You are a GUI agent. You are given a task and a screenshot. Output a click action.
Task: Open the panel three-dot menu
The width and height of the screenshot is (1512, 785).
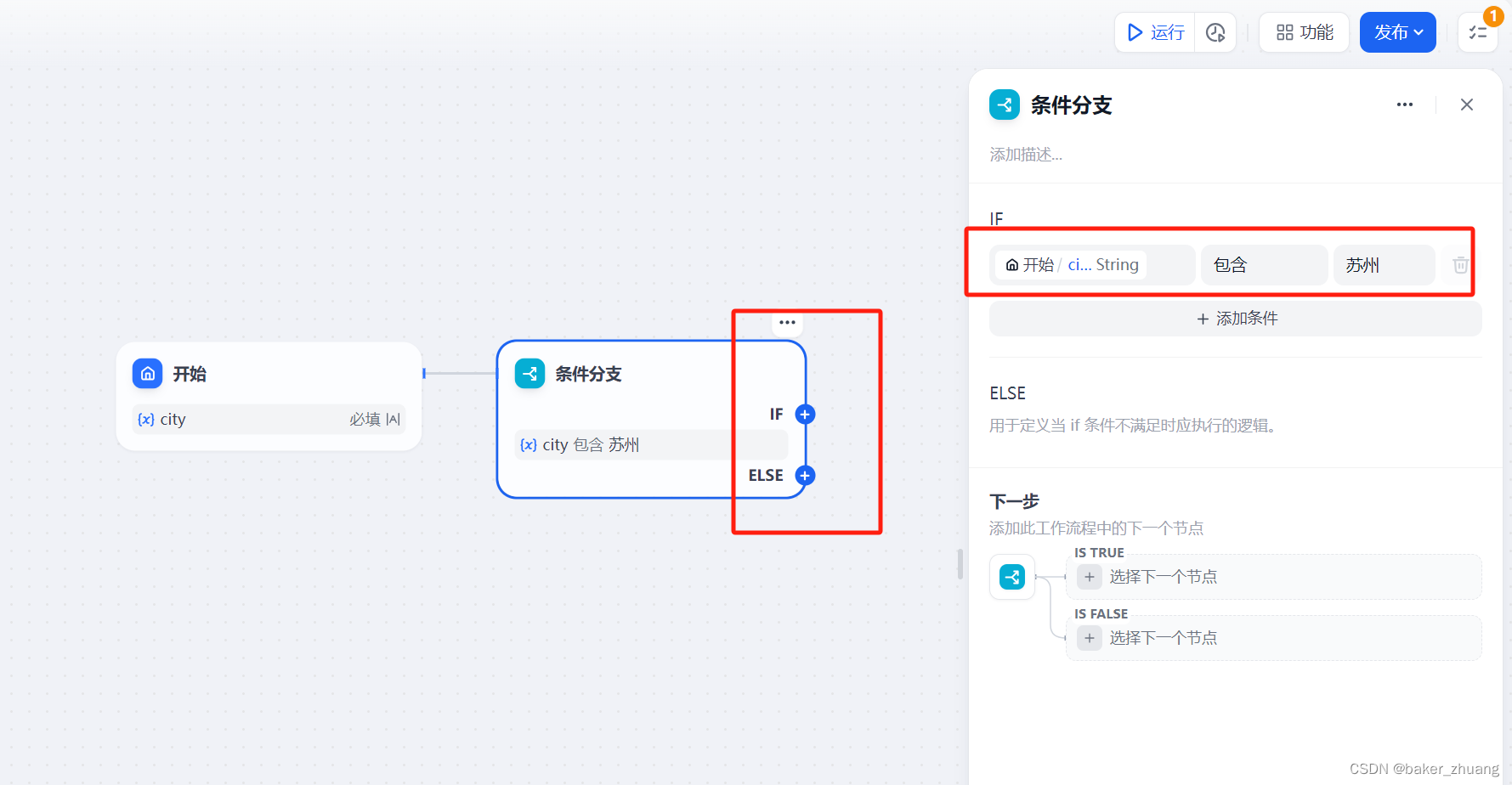(x=1403, y=104)
